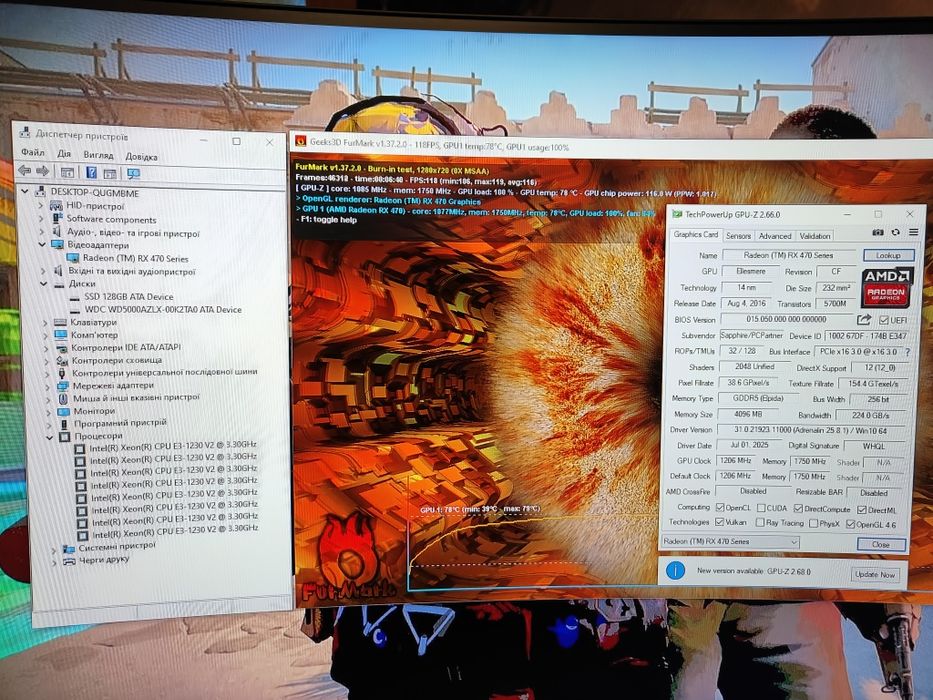The image size is (933, 700).
Task: Click the Radeon RX 470 Series display adapter icon
Action: point(73,258)
